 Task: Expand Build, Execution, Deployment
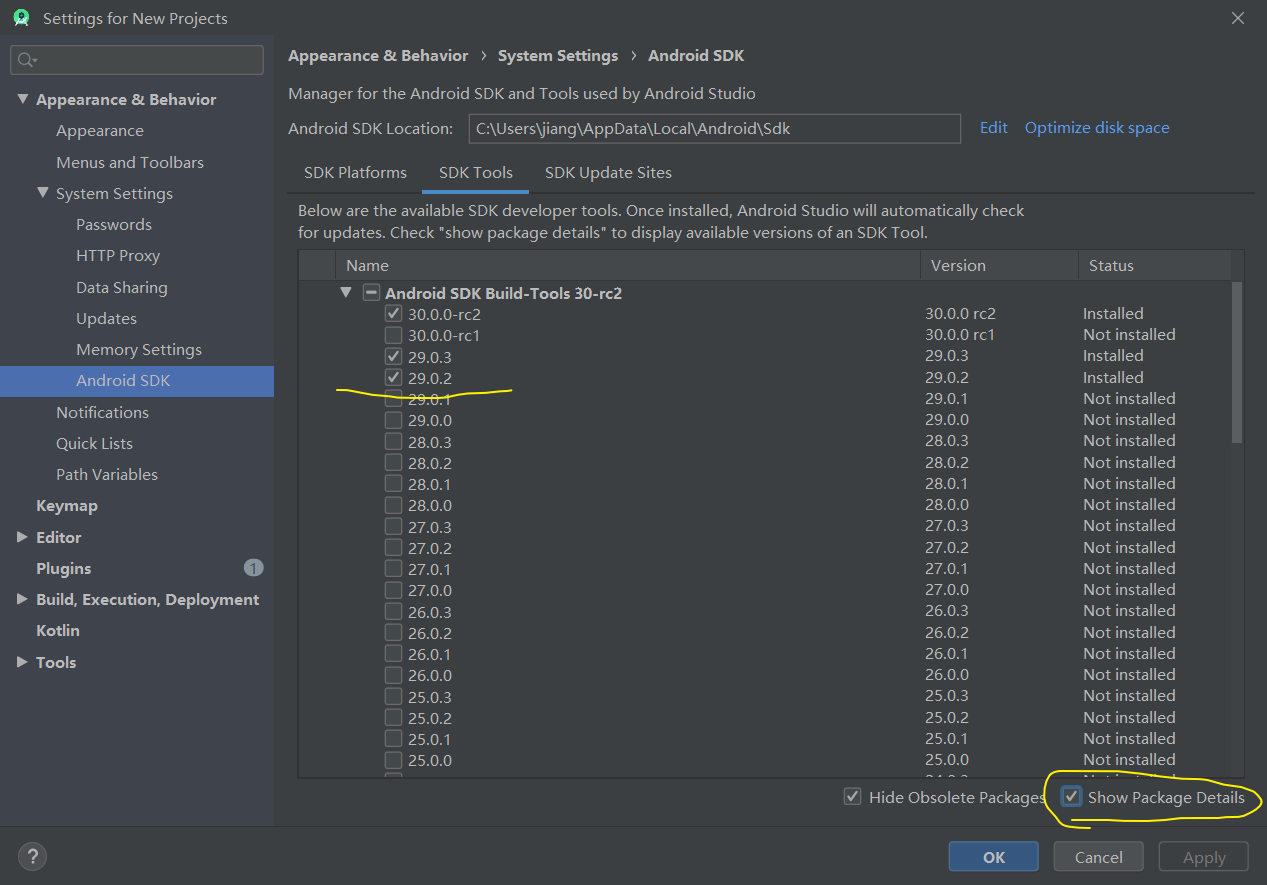click(x=22, y=598)
